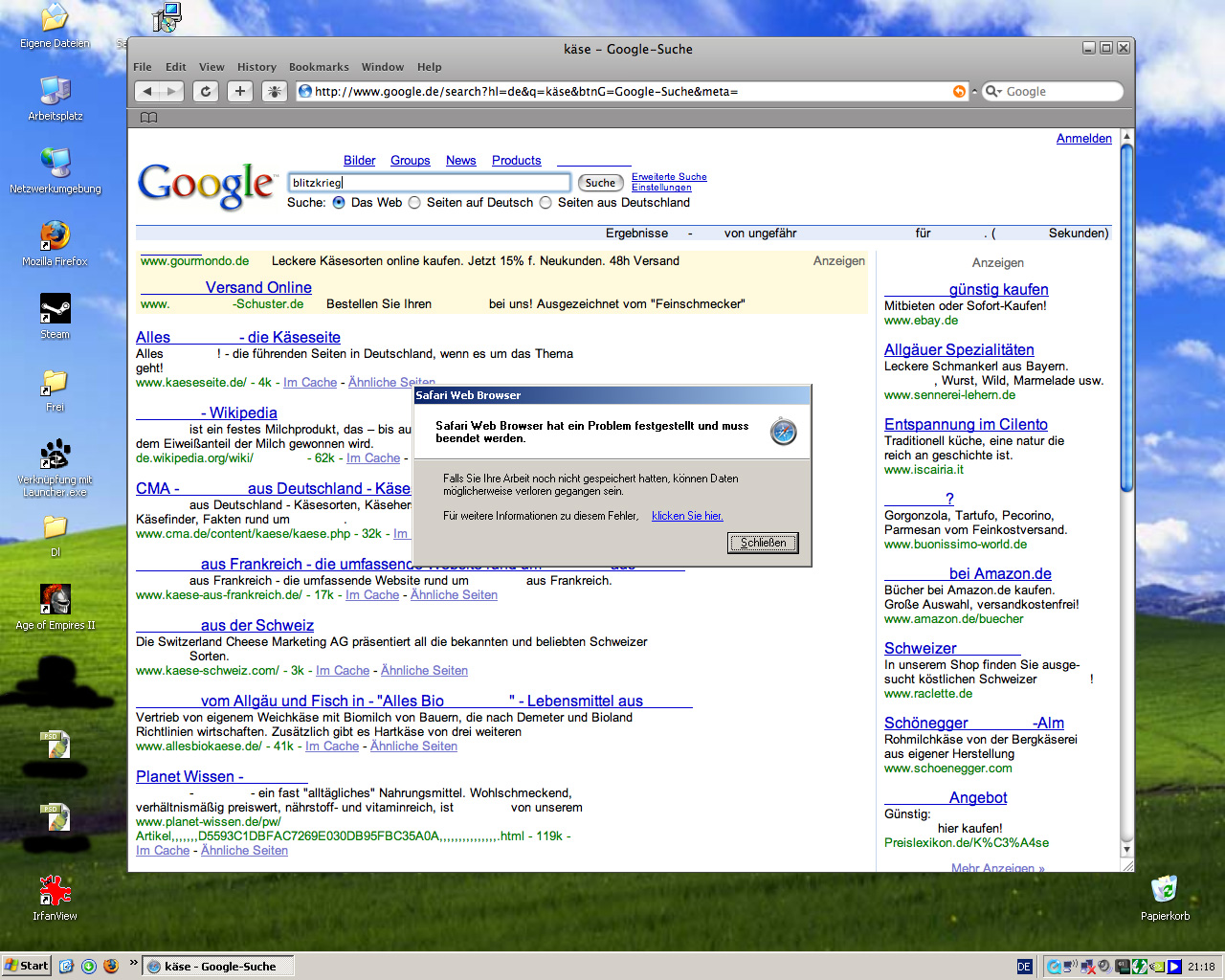Open the Window menu
Viewport: 1225px width, 980px height.
(383, 67)
